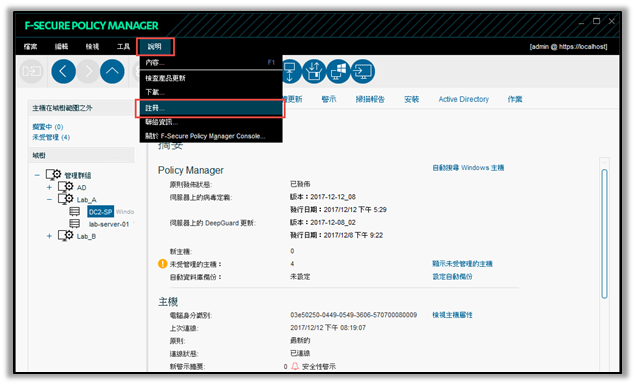
Task: Open About F-Secure Policy Manager Console entry
Action: (x=211, y=136)
